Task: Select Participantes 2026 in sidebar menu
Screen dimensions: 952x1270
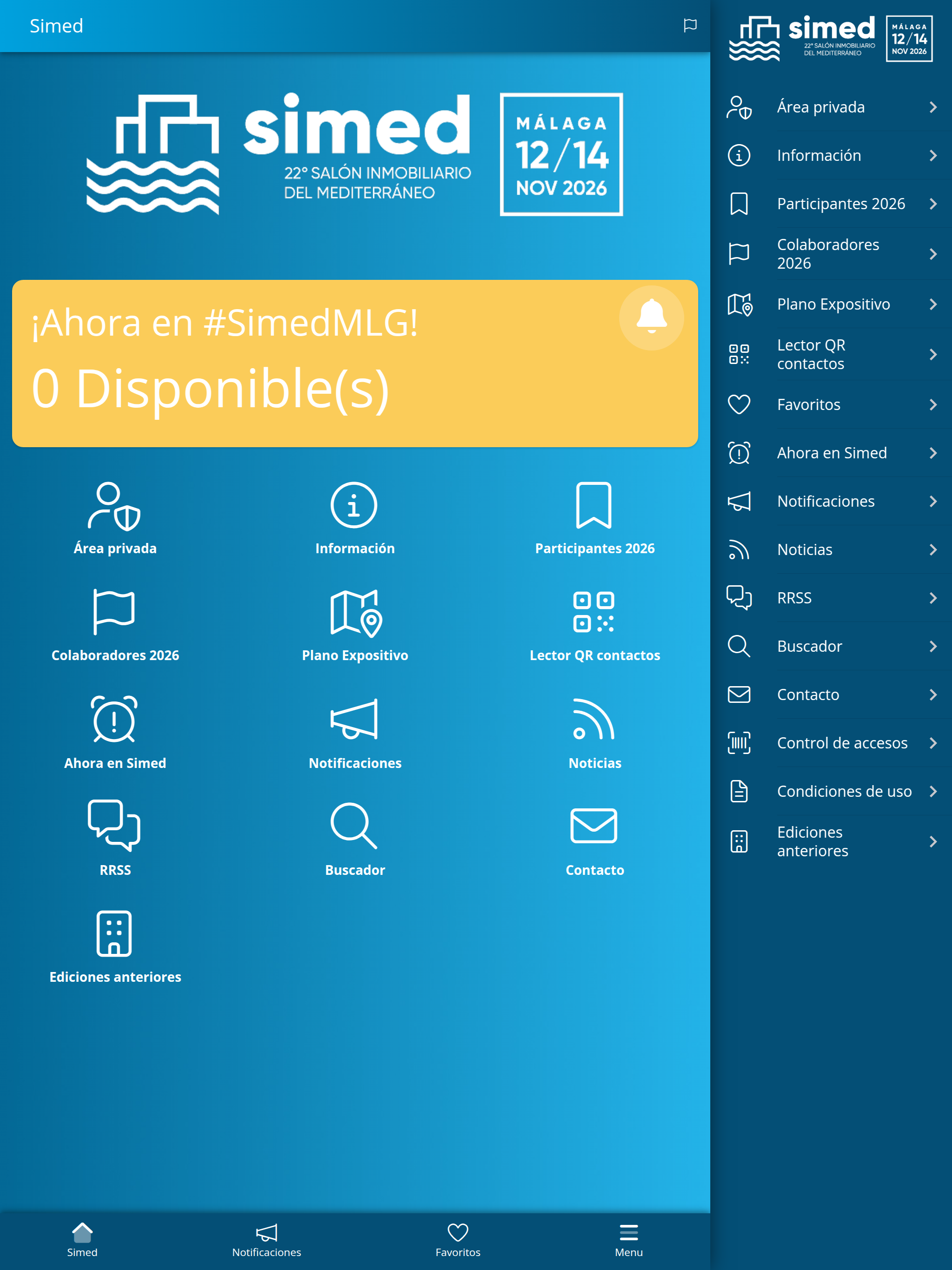Action: coord(832,204)
